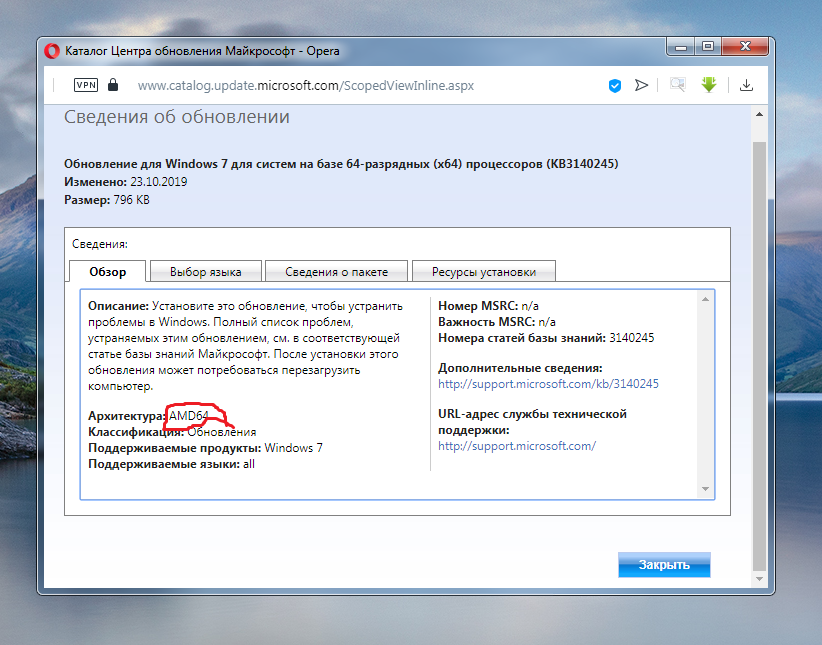Switch to the Выбор языка tab
This screenshot has height=645, width=822.
tap(206, 272)
